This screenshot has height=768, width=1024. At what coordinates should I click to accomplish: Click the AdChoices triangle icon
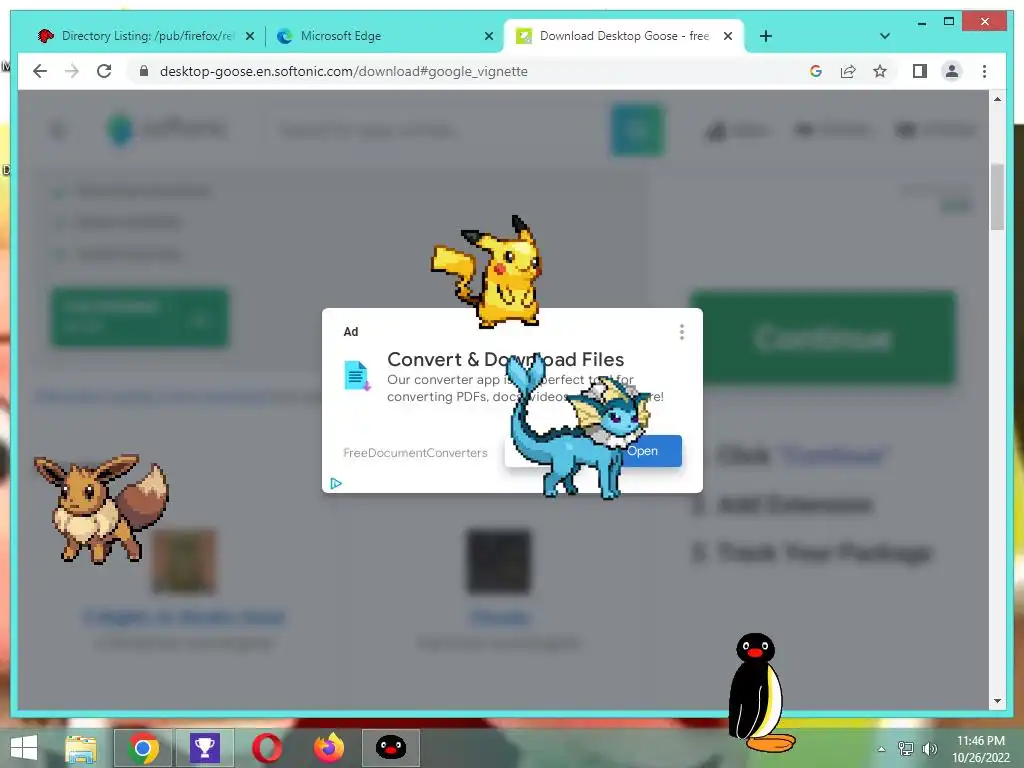336,483
